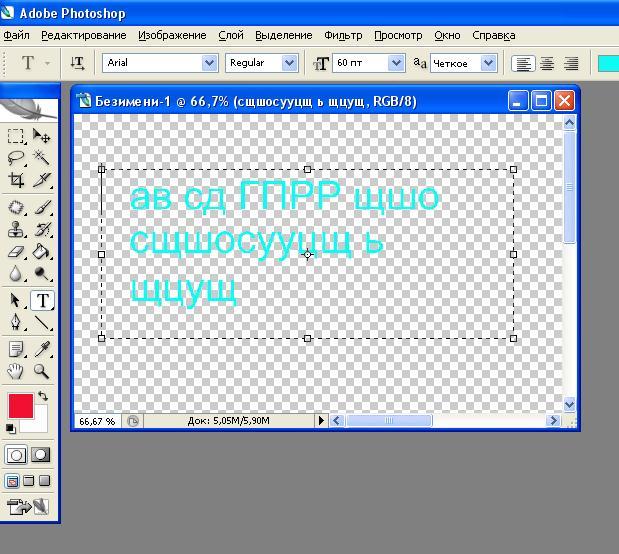This screenshot has height=554, width=619.
Task: Select the Pen tool
Action: click(16, 322)
